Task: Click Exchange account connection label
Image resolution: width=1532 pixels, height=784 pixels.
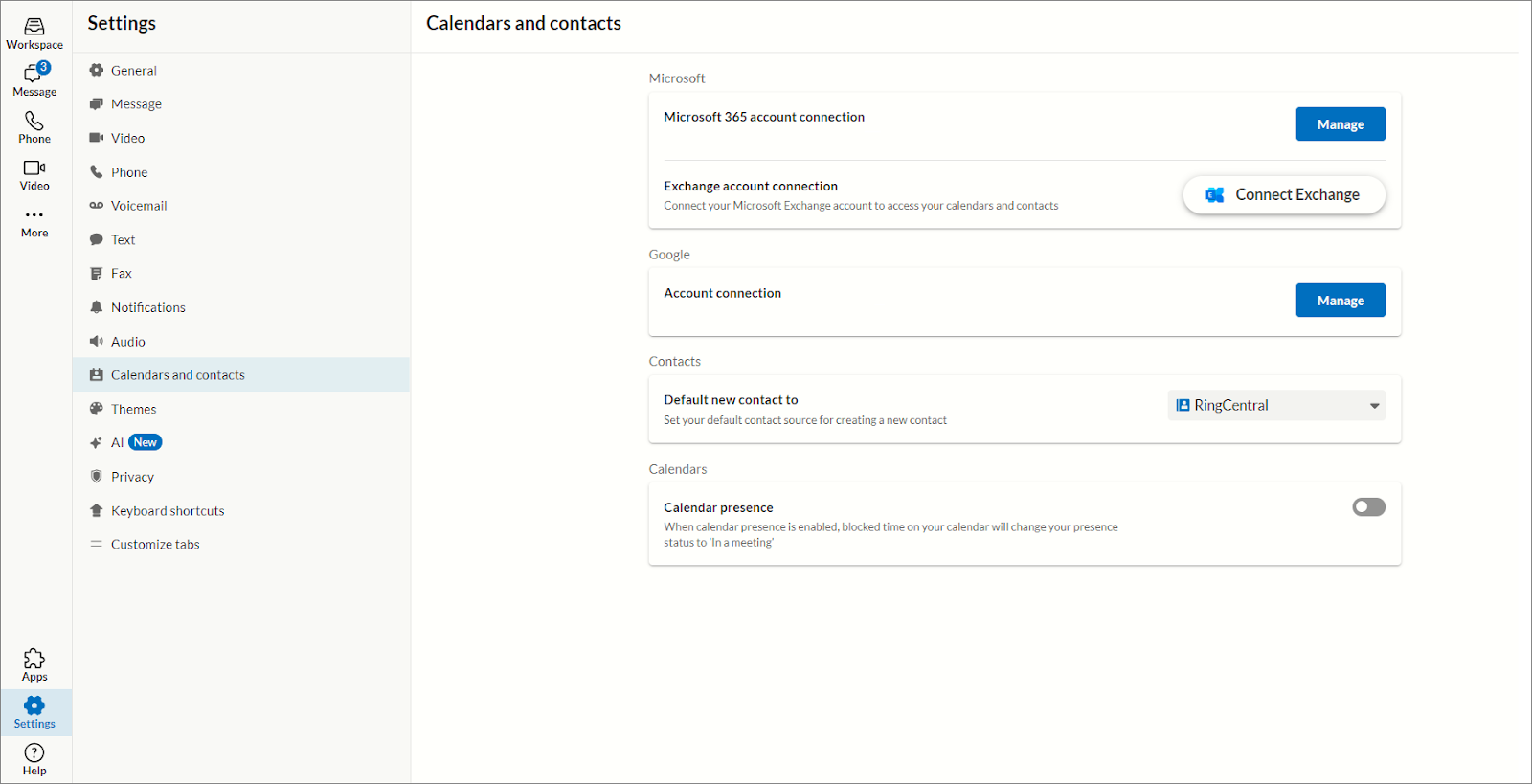Action: pyautogui.click(x=751, y=187)
